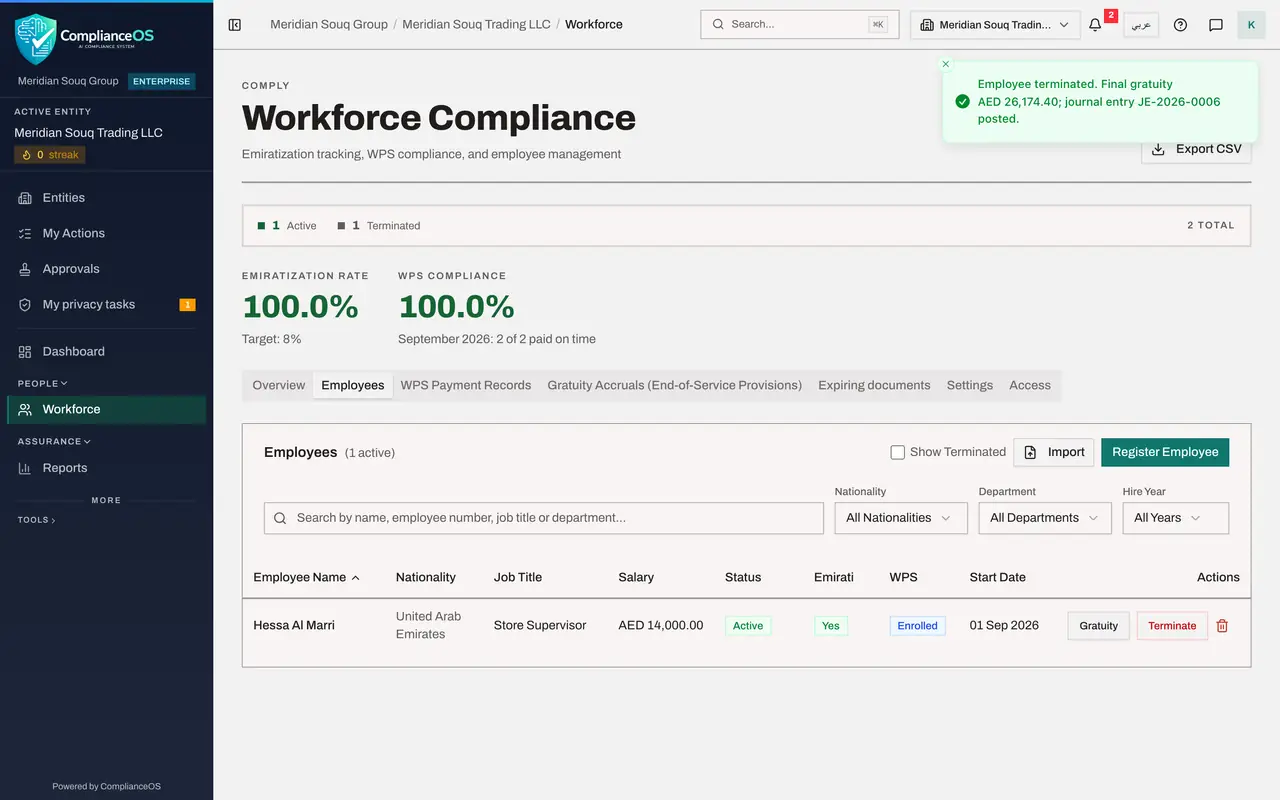The image size is (1280, 800).
Task: Click the Approvals stamp icon
Action: tap(25, 269)
